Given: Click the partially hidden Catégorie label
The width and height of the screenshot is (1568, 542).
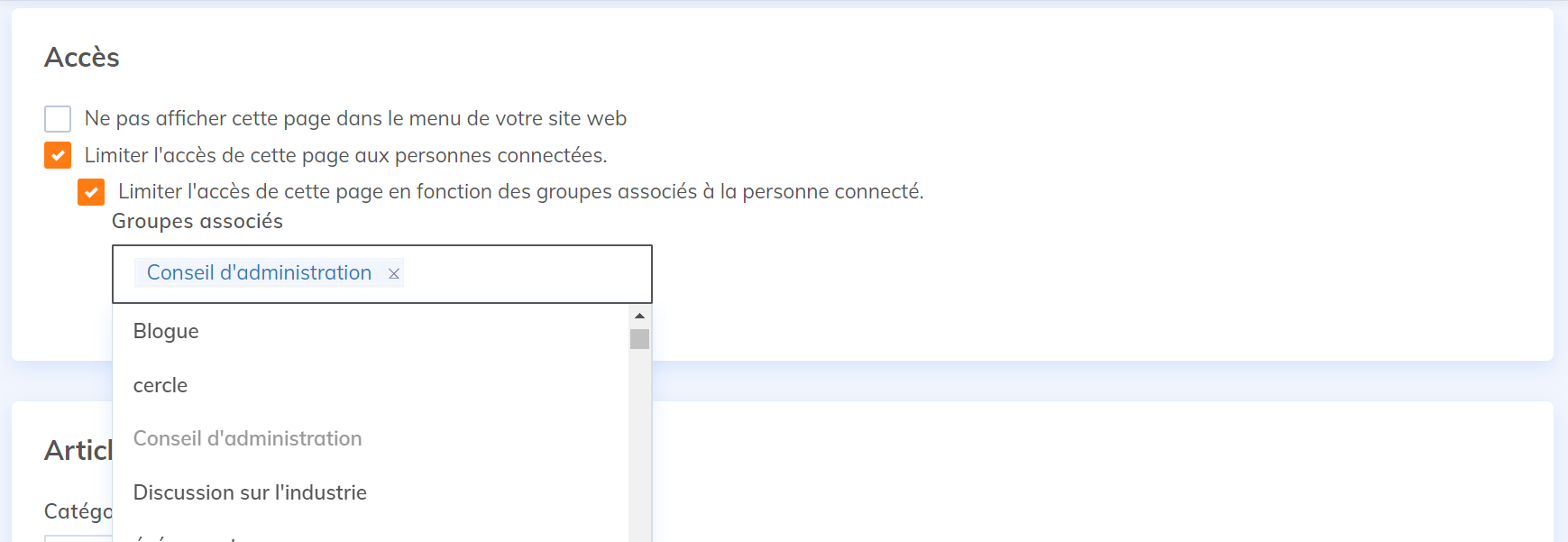Looking at the screenshot, I should (x=78, y=511).
